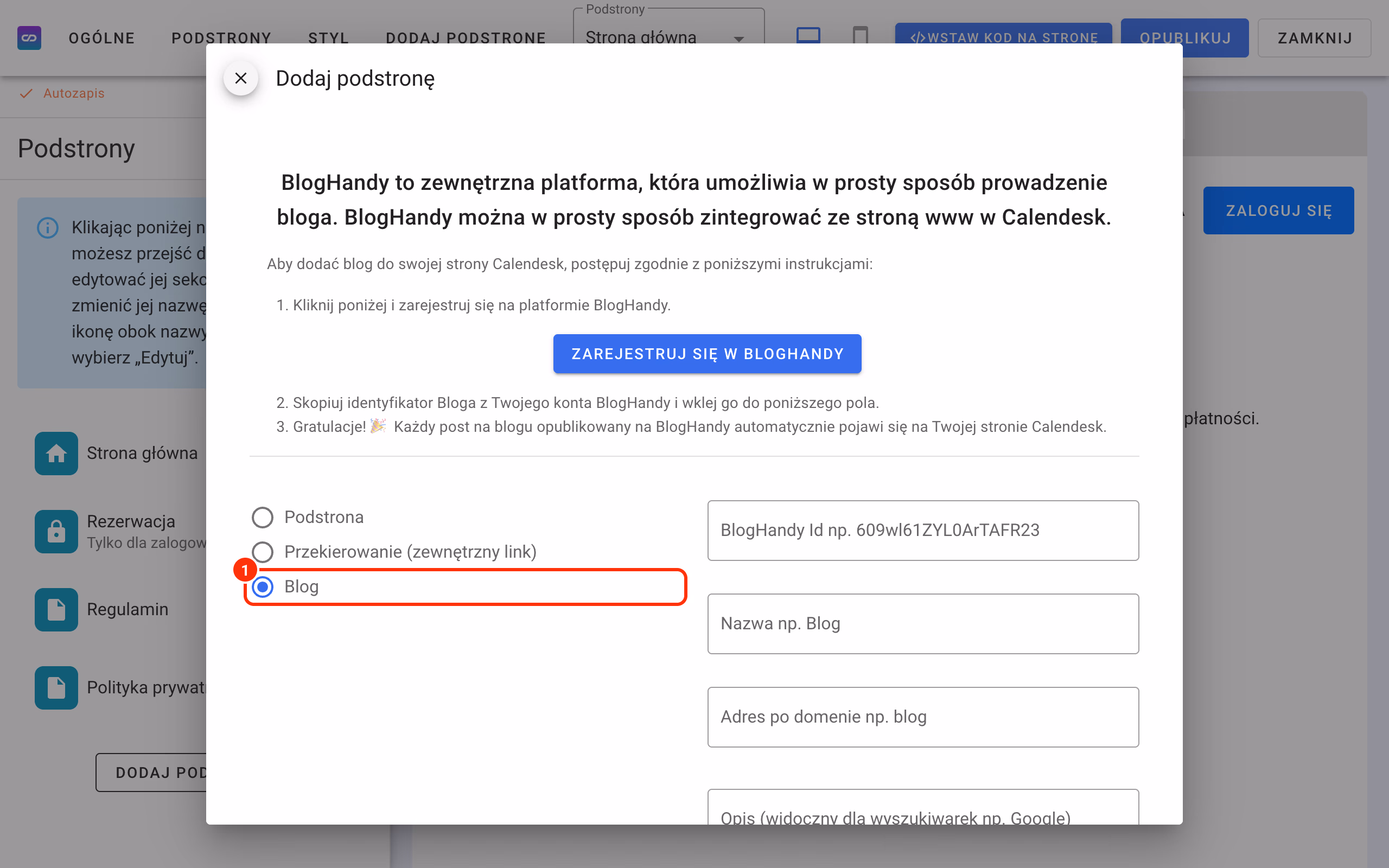Click the DODAJ PODSTRONĘ button in the sidebar
The width and height of the screenshot is (1389, 868).
(151, 772)
